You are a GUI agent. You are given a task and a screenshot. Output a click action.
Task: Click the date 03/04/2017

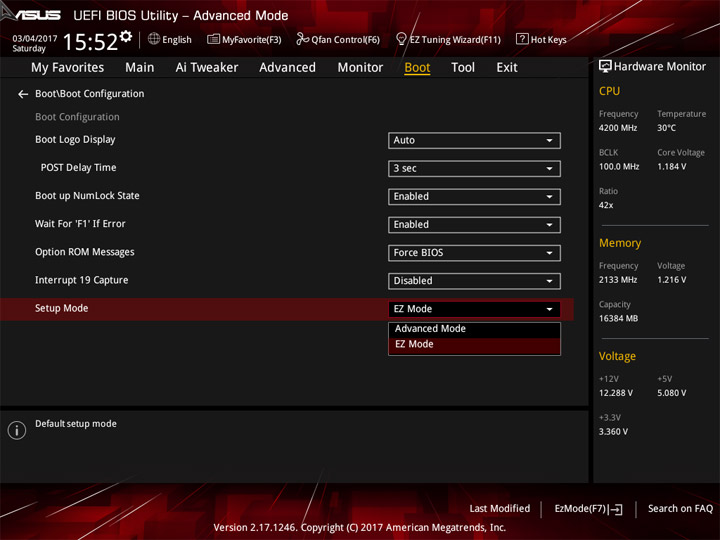point(35,38)
